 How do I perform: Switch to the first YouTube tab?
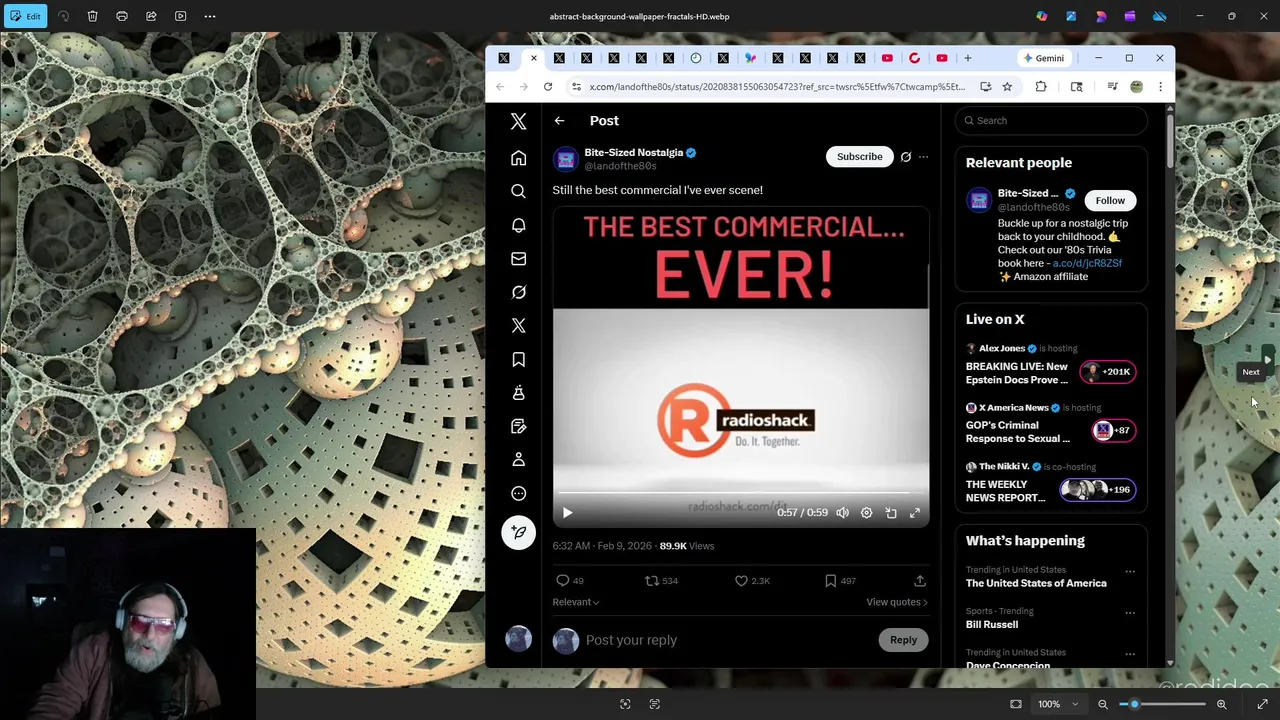887,58
